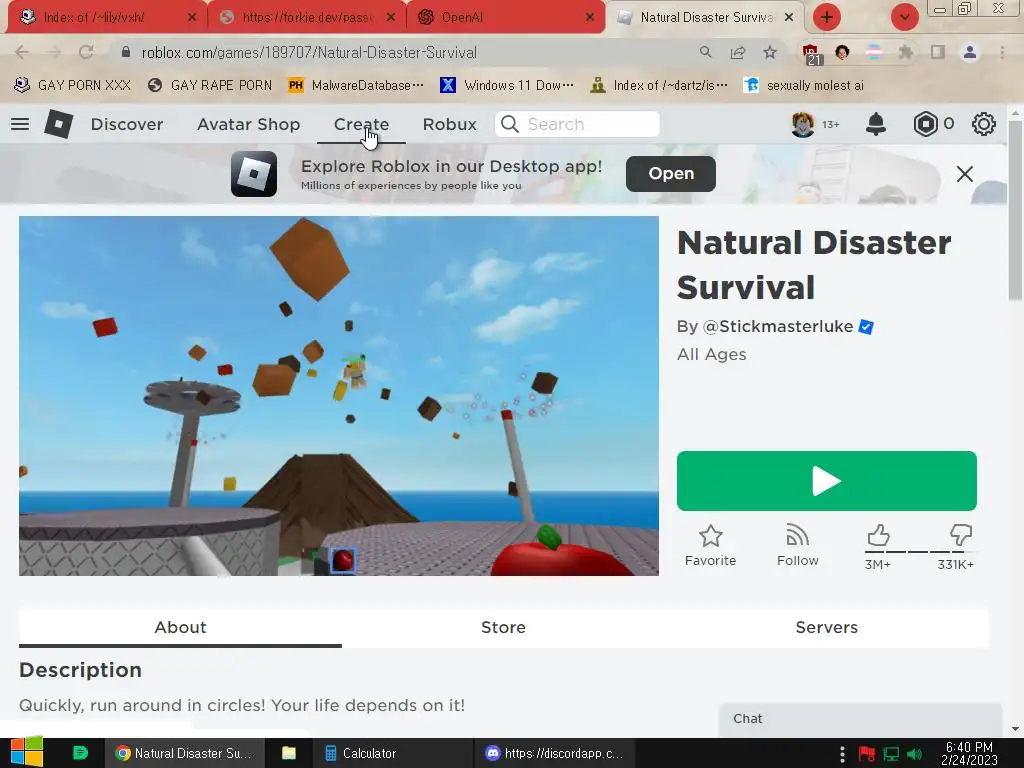Open the extensions puzzle icon

pos(906,52)
